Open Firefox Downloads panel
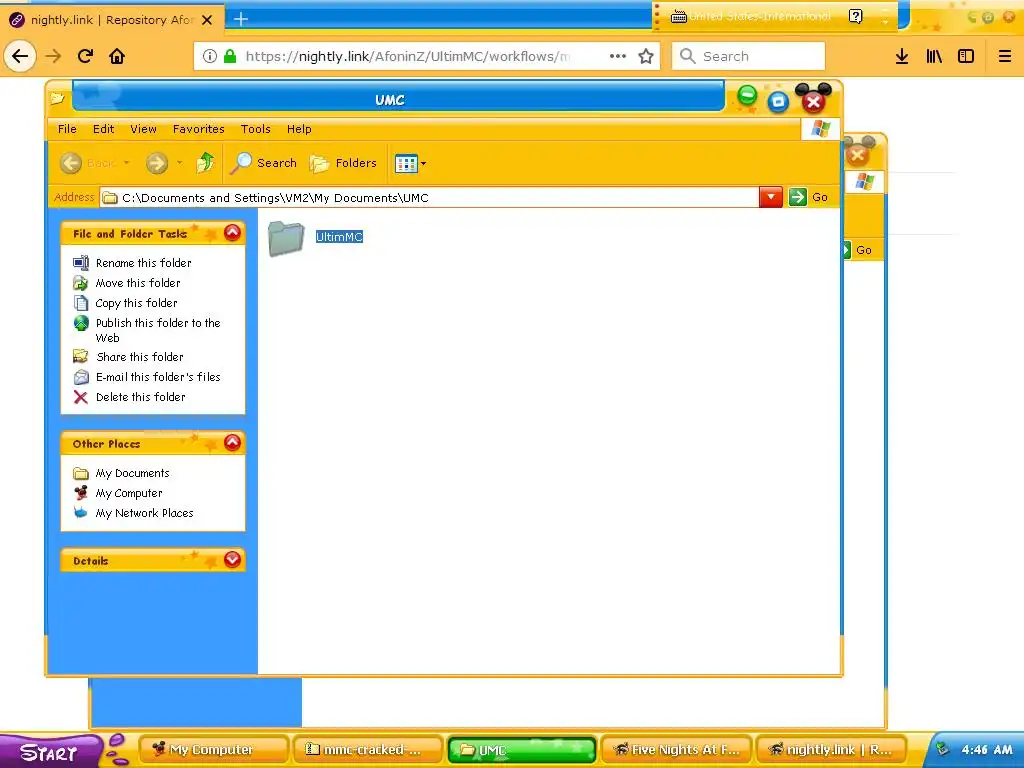 pos(902,56)
